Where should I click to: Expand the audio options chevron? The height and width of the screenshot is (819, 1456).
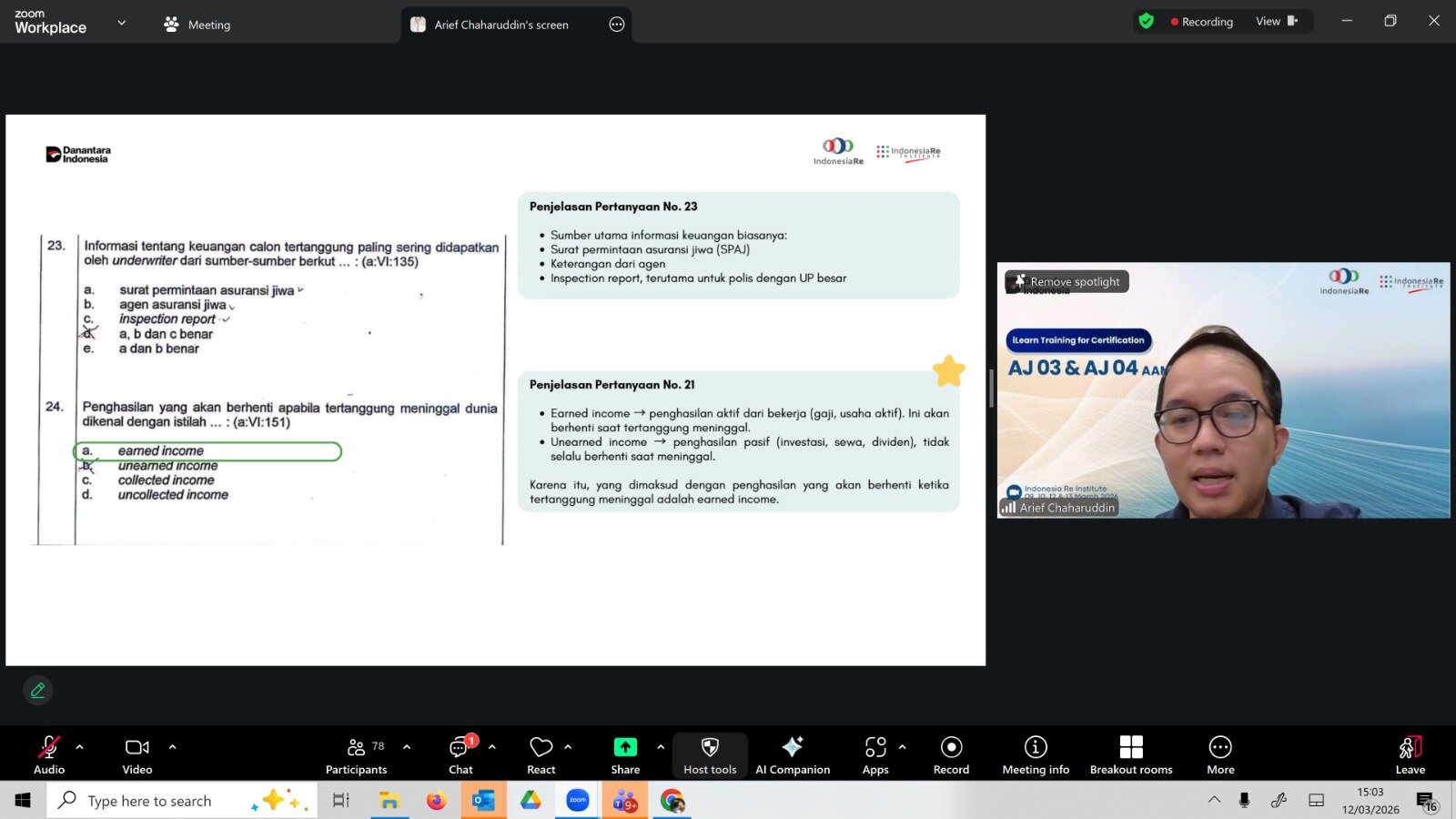click(80, 747)
